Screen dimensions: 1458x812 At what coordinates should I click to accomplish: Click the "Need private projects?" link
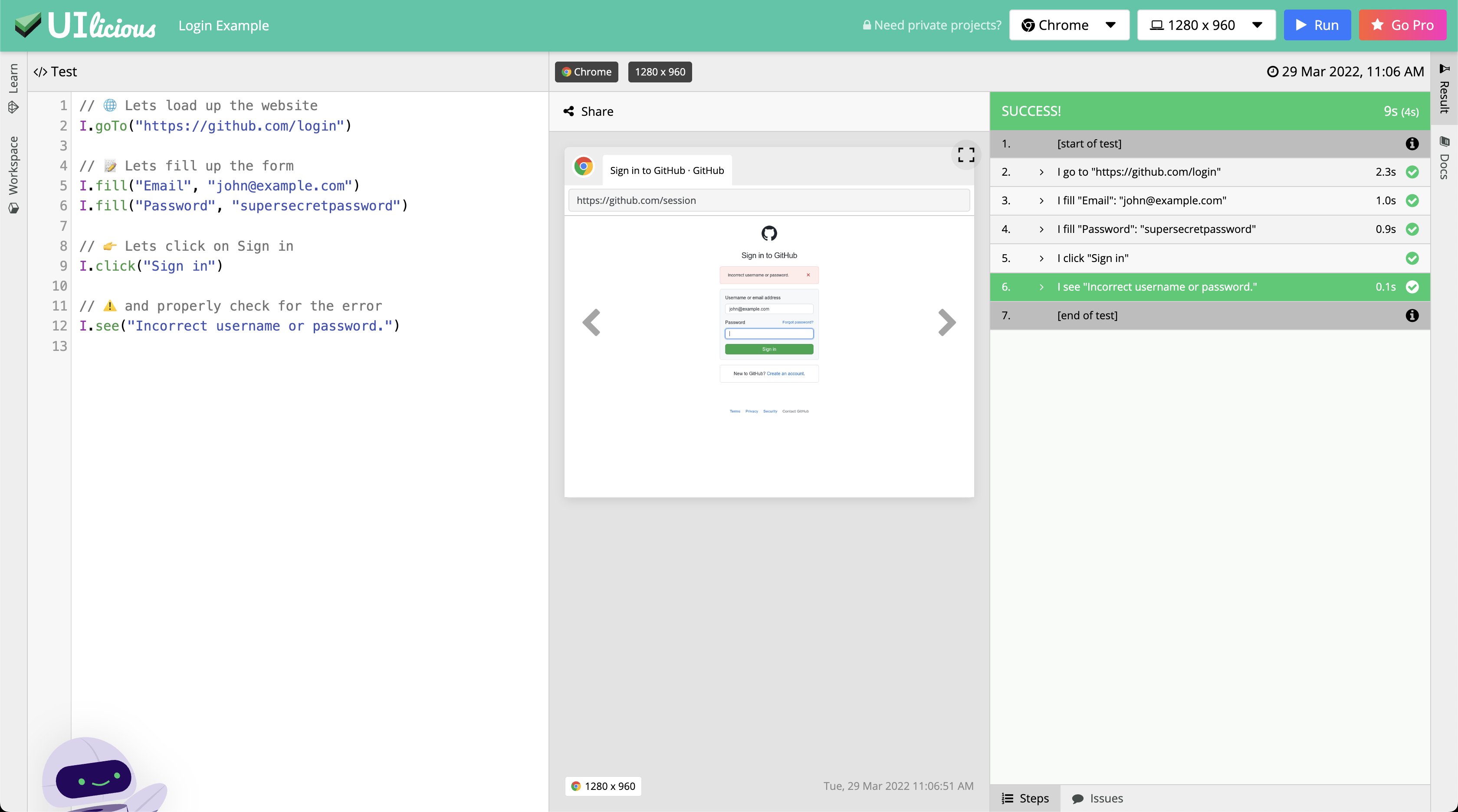(x=931, y=25)
